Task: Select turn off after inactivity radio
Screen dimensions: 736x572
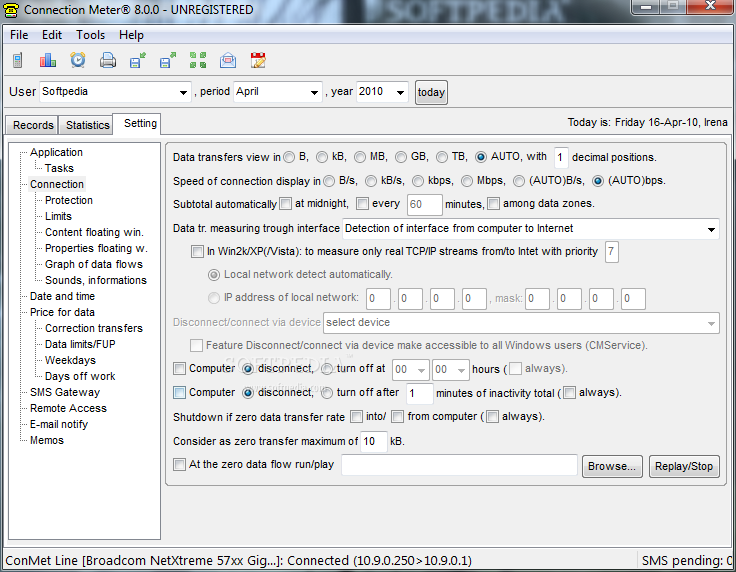Action: (327, 393)
